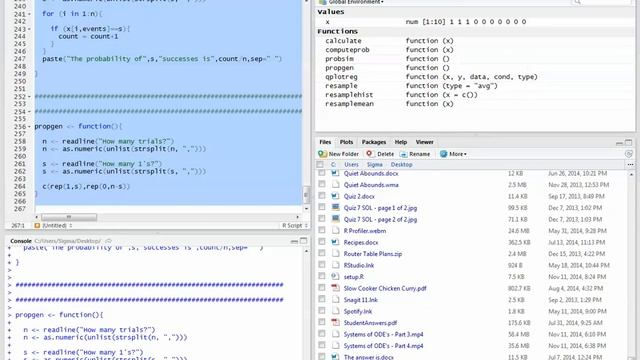Open Quiet Abounds.docx file
This screenshot has width=640, height=360.
click(x=371, y=173)
